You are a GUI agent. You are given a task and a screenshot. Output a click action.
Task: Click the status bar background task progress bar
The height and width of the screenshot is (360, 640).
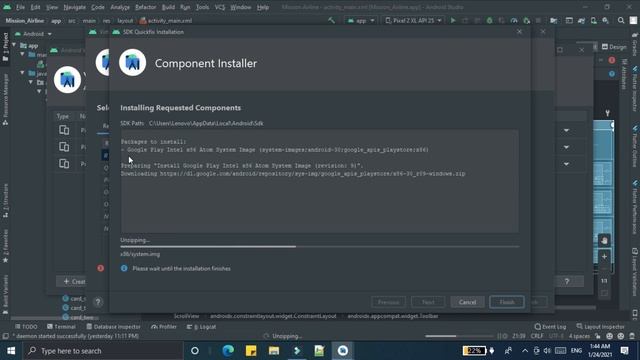[459, 336]
